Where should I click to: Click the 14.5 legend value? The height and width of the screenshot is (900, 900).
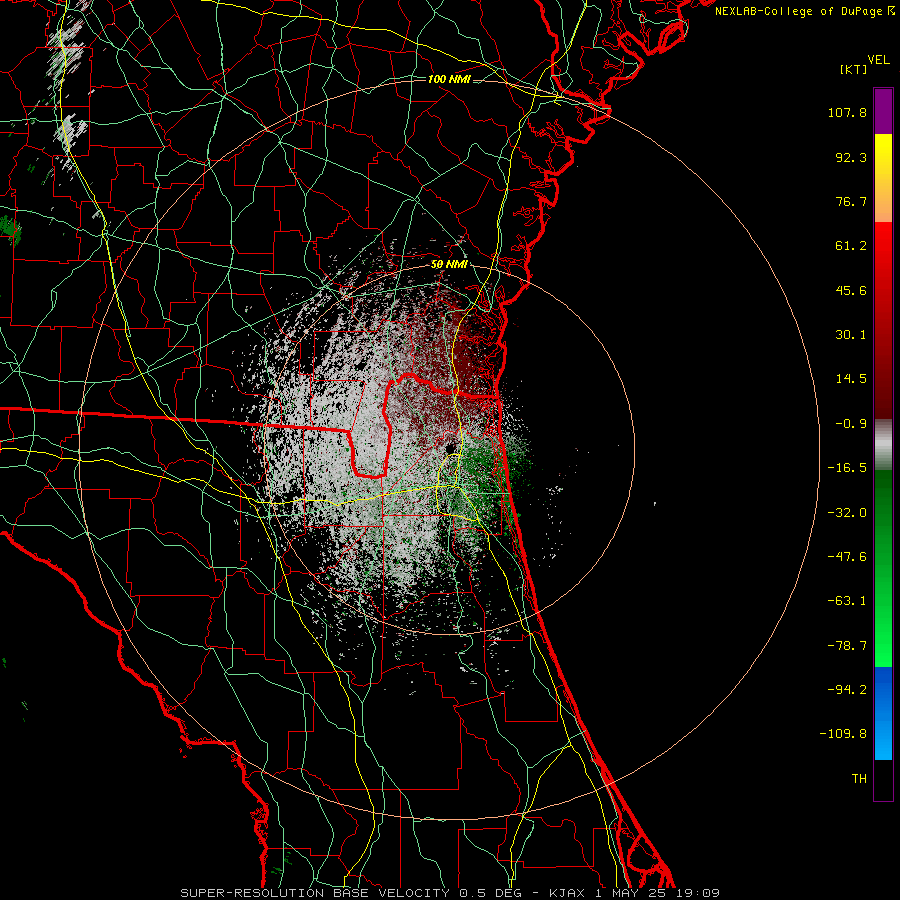(x=851, y=379)
